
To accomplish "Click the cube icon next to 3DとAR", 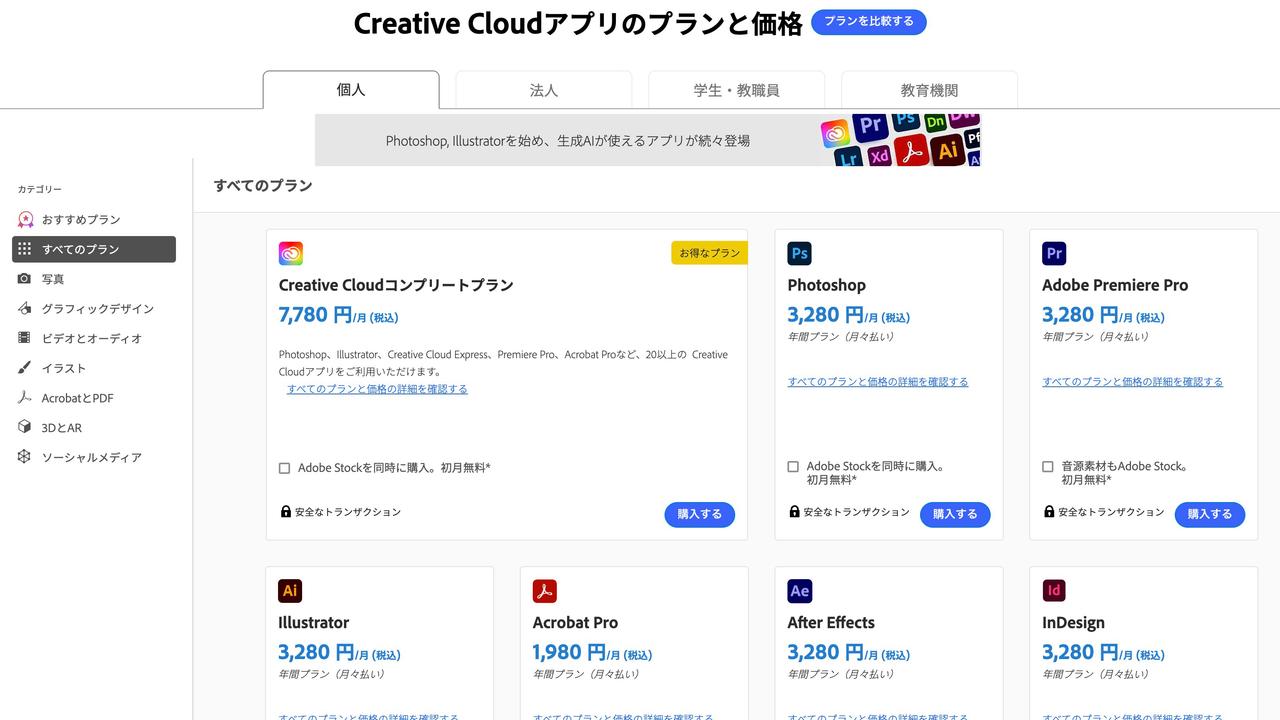I will tap(24, 427).
